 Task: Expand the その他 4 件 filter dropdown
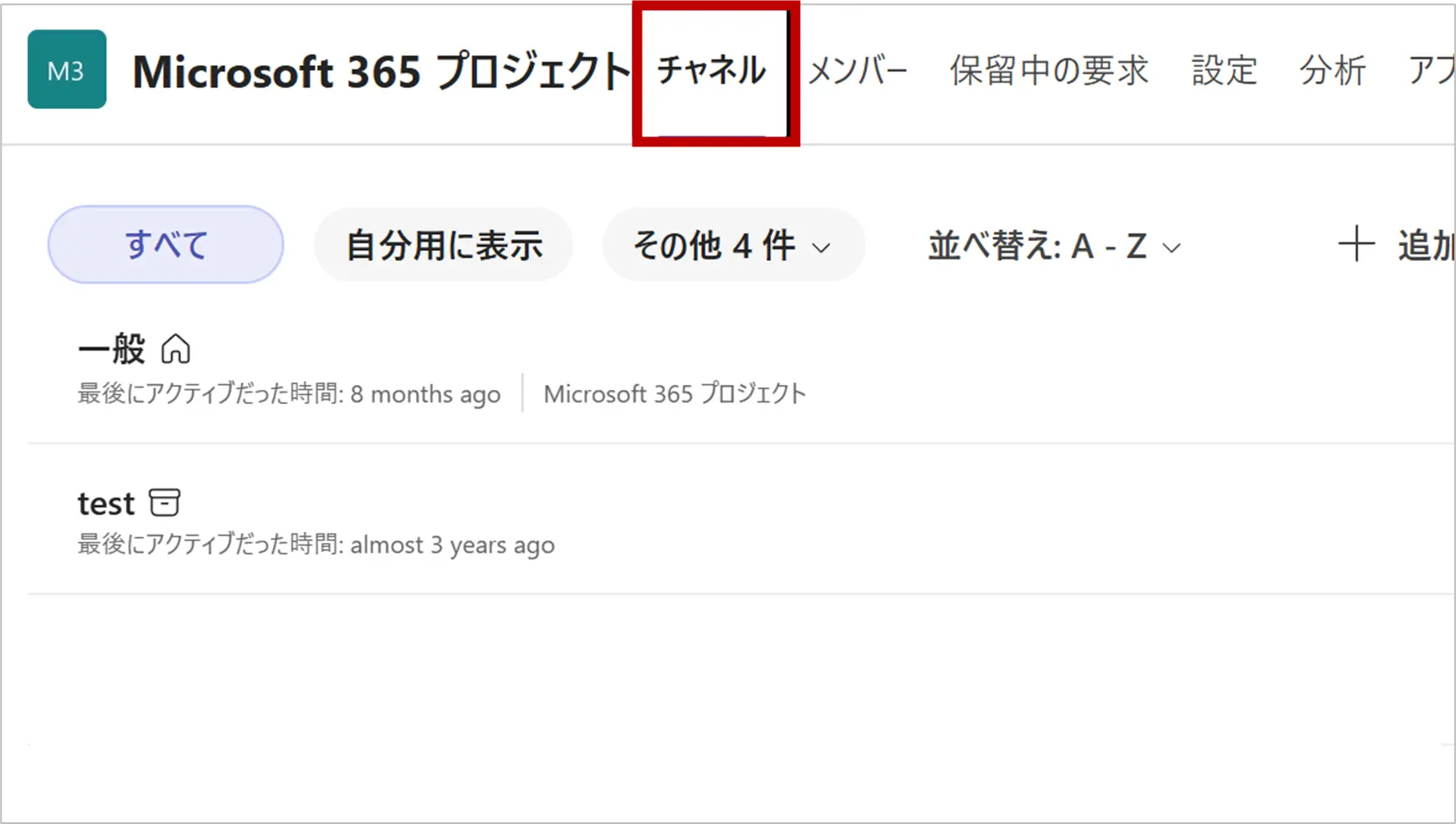pyautogui.click(x=732, y=246)
